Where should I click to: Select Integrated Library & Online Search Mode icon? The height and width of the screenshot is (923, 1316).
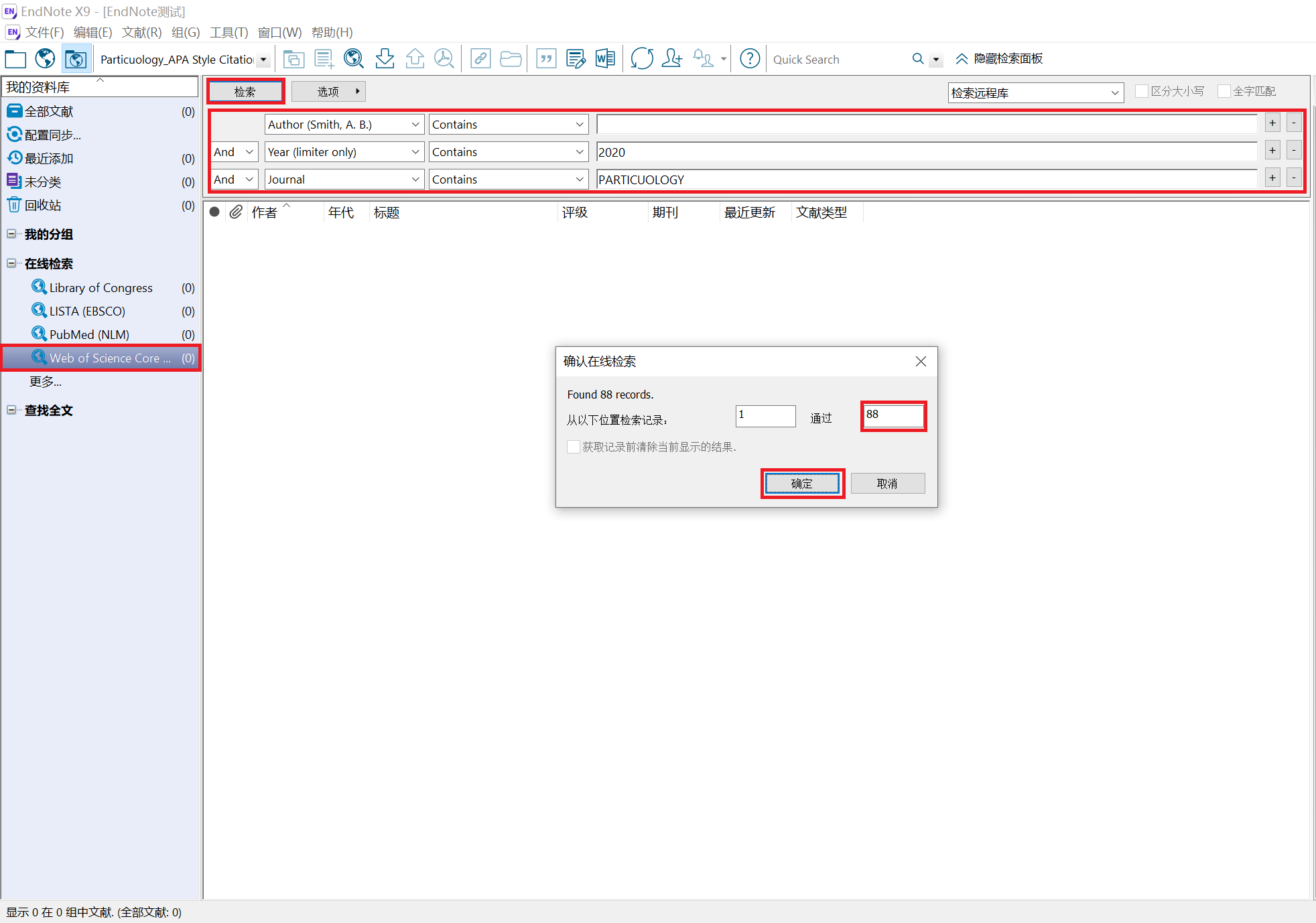(x=76, y=60)
